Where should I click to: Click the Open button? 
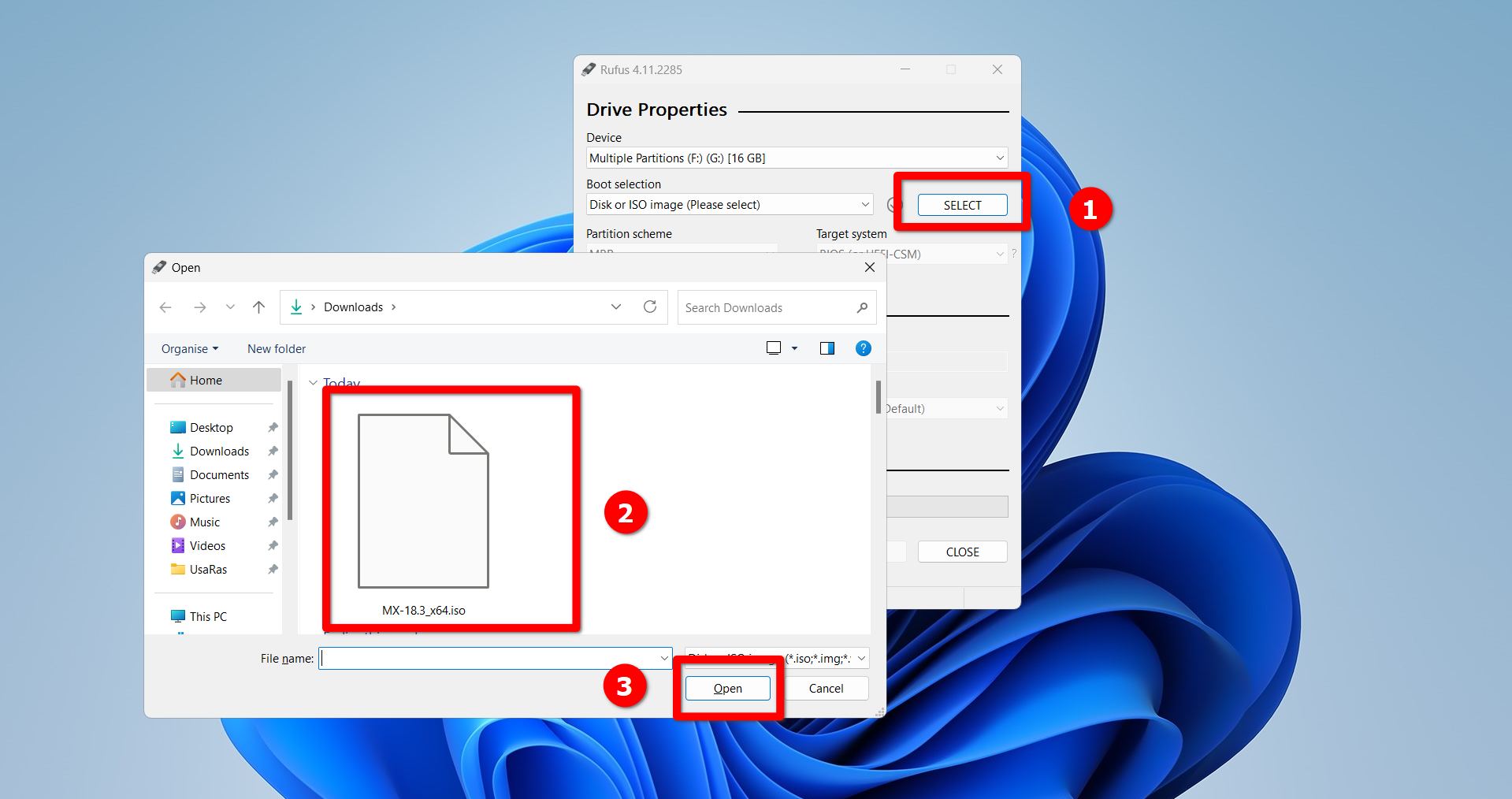tap(728, 688)
